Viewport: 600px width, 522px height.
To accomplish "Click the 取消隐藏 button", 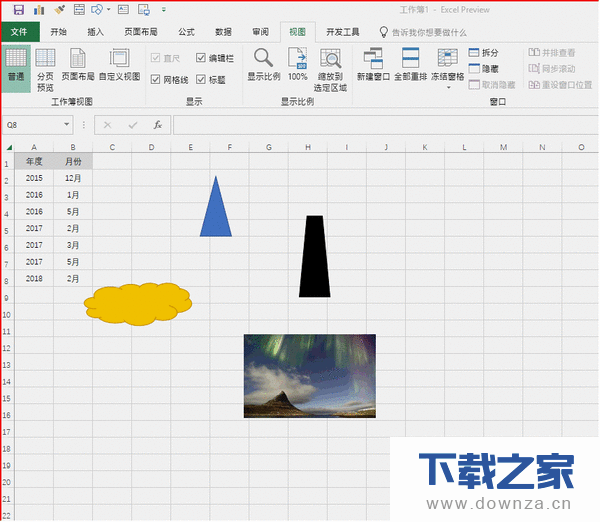I will coord(492,85).
